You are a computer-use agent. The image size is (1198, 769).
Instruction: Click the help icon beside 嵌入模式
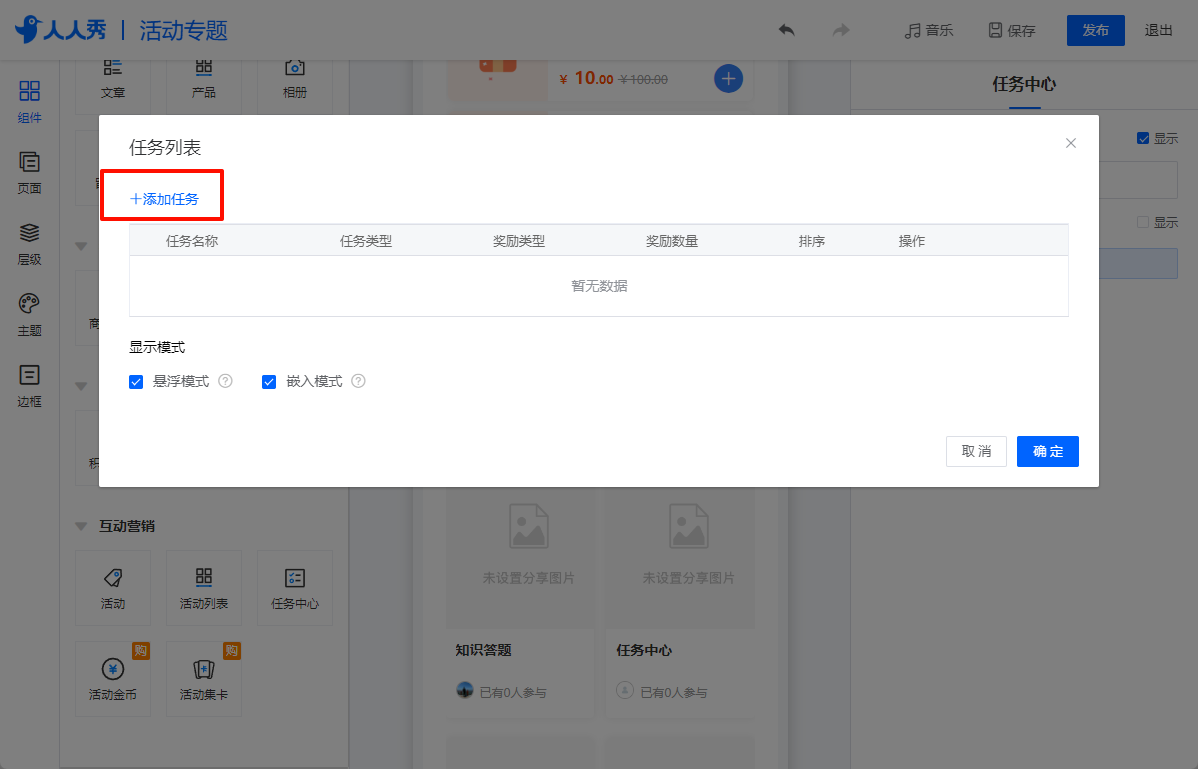point(358,381)
